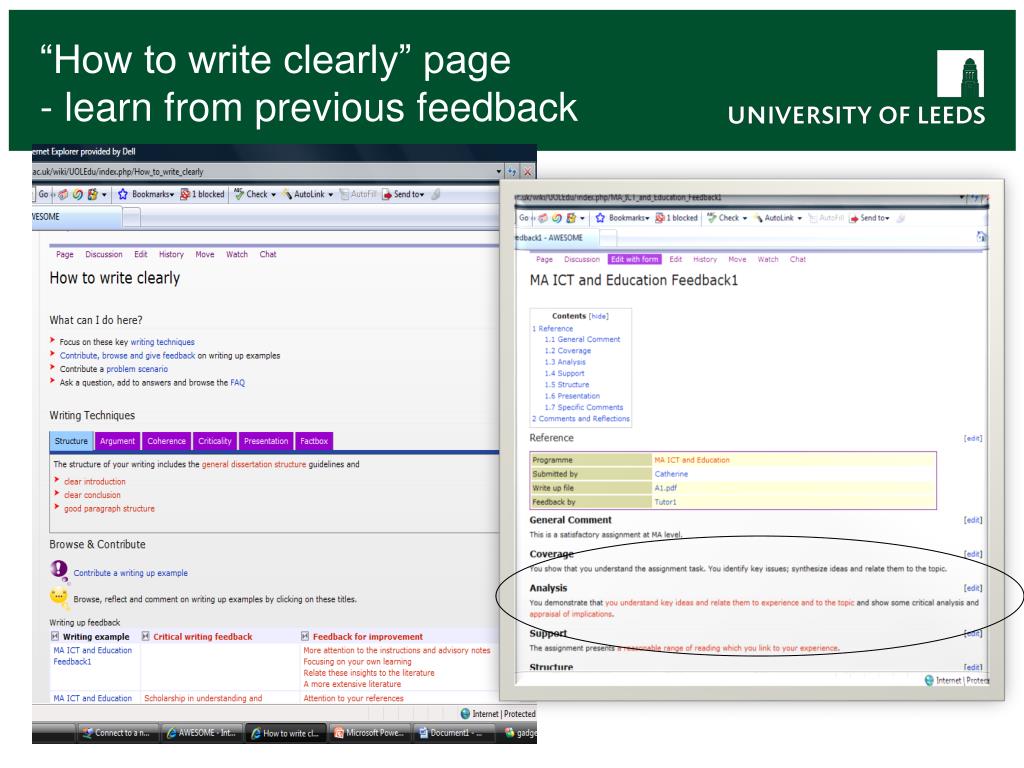Open the 'clear conclusion' link
Screen dimensions: 1024x768
coord(92,495)
